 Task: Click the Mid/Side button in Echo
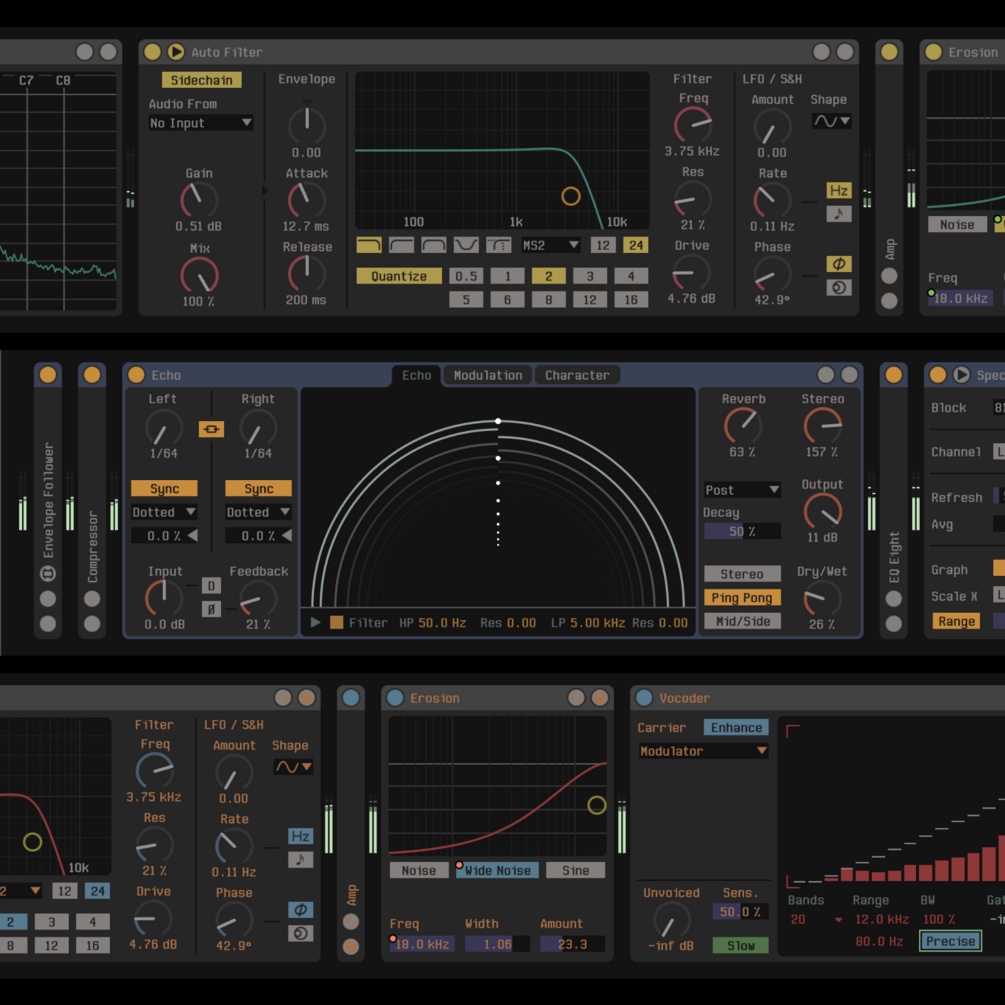point(742,621)
